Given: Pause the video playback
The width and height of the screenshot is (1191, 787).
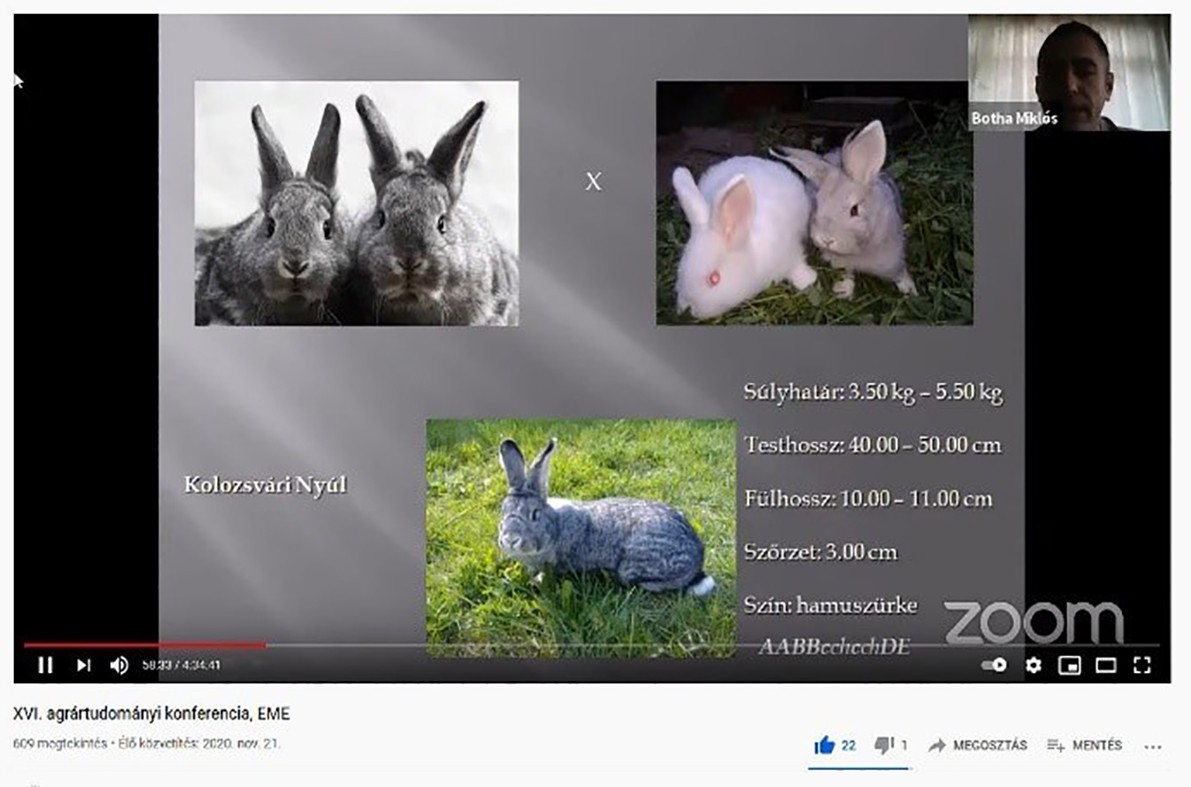Looking at the screenshot, I should tap(45, 665).
